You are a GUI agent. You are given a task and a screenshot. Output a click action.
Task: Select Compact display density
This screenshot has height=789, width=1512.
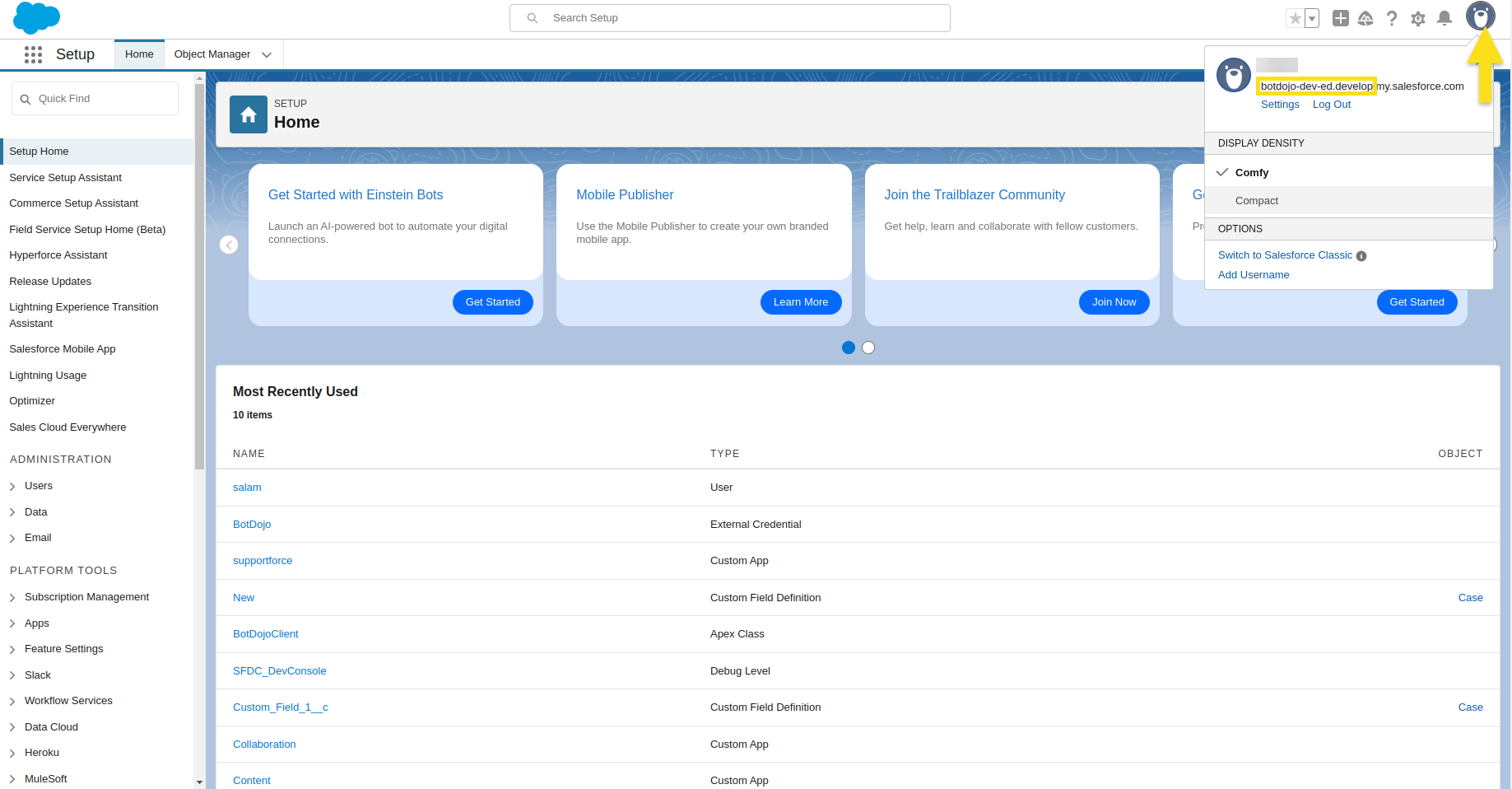coord(1349,201)
